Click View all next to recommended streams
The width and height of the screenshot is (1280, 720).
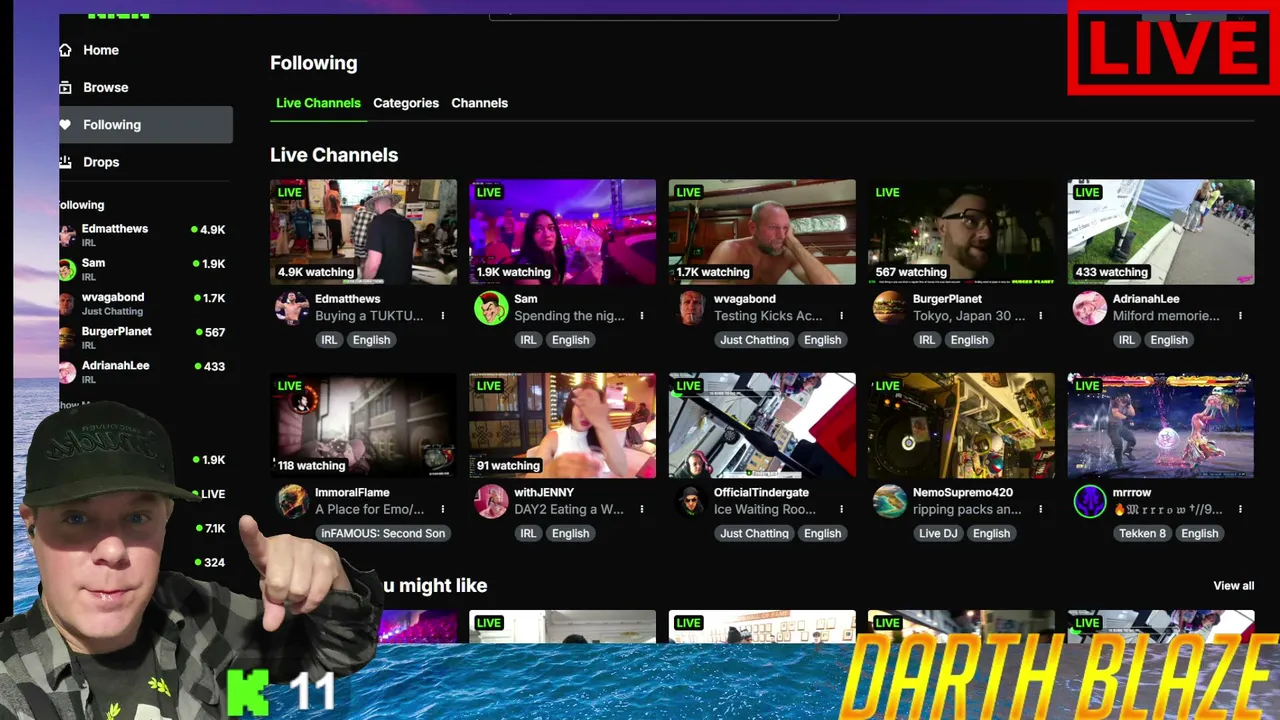click(1234, 586)
